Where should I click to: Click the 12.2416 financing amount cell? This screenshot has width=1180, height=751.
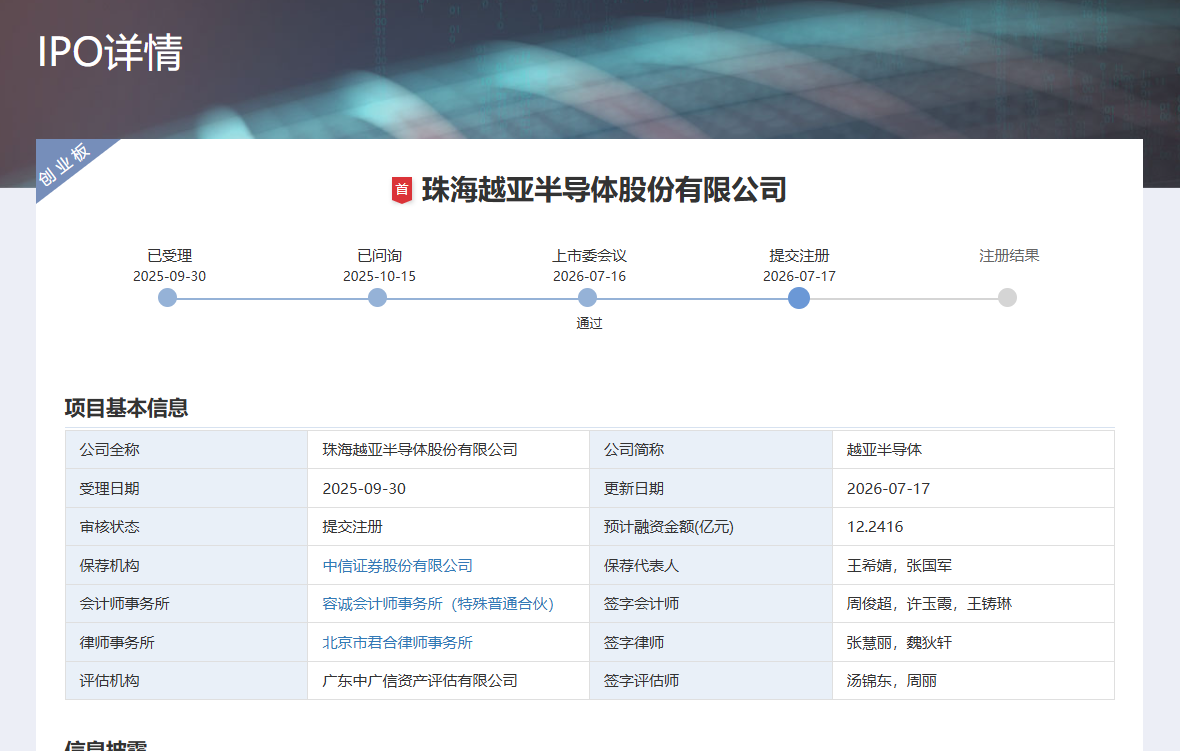pos(973,527)
